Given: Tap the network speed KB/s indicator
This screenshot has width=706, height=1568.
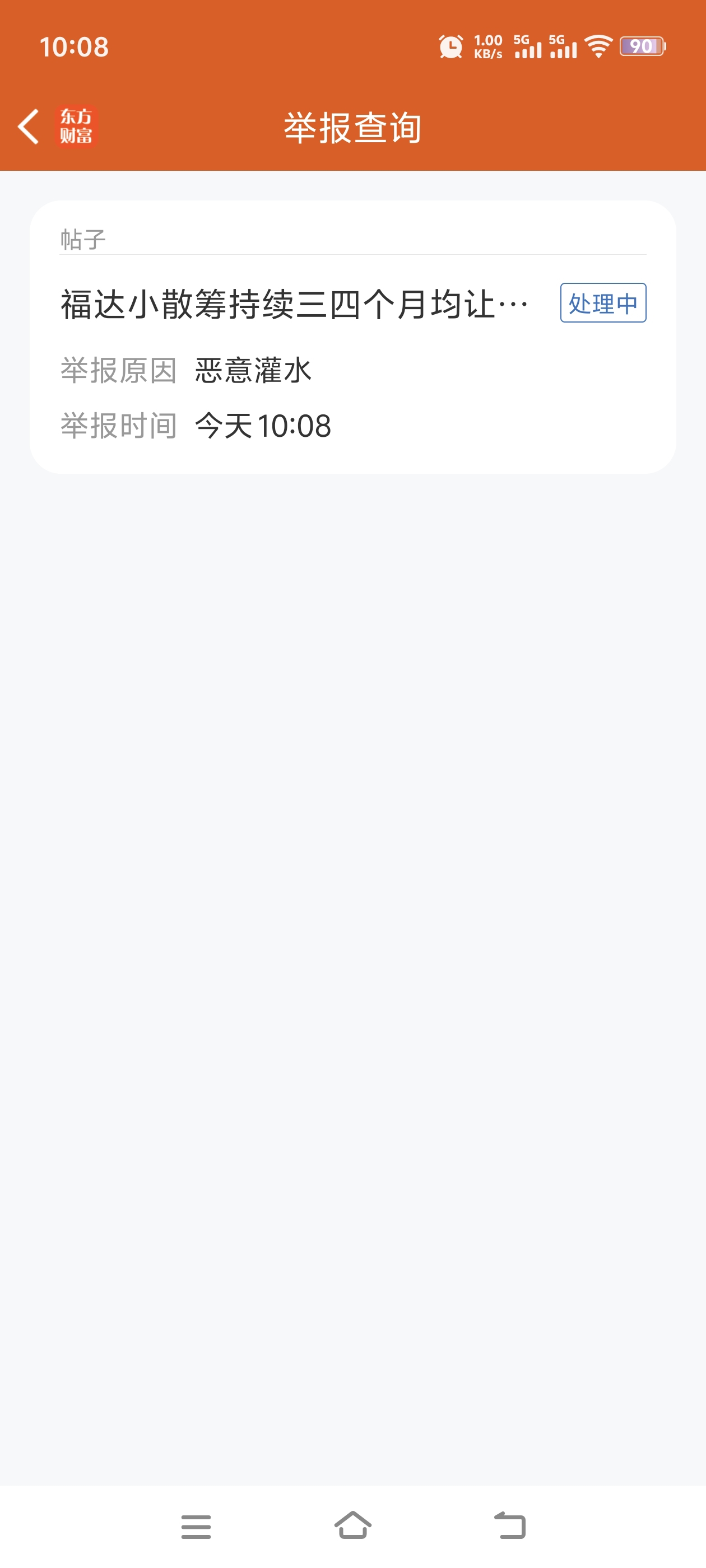Looking at the screenshot, I should [488, 47].
